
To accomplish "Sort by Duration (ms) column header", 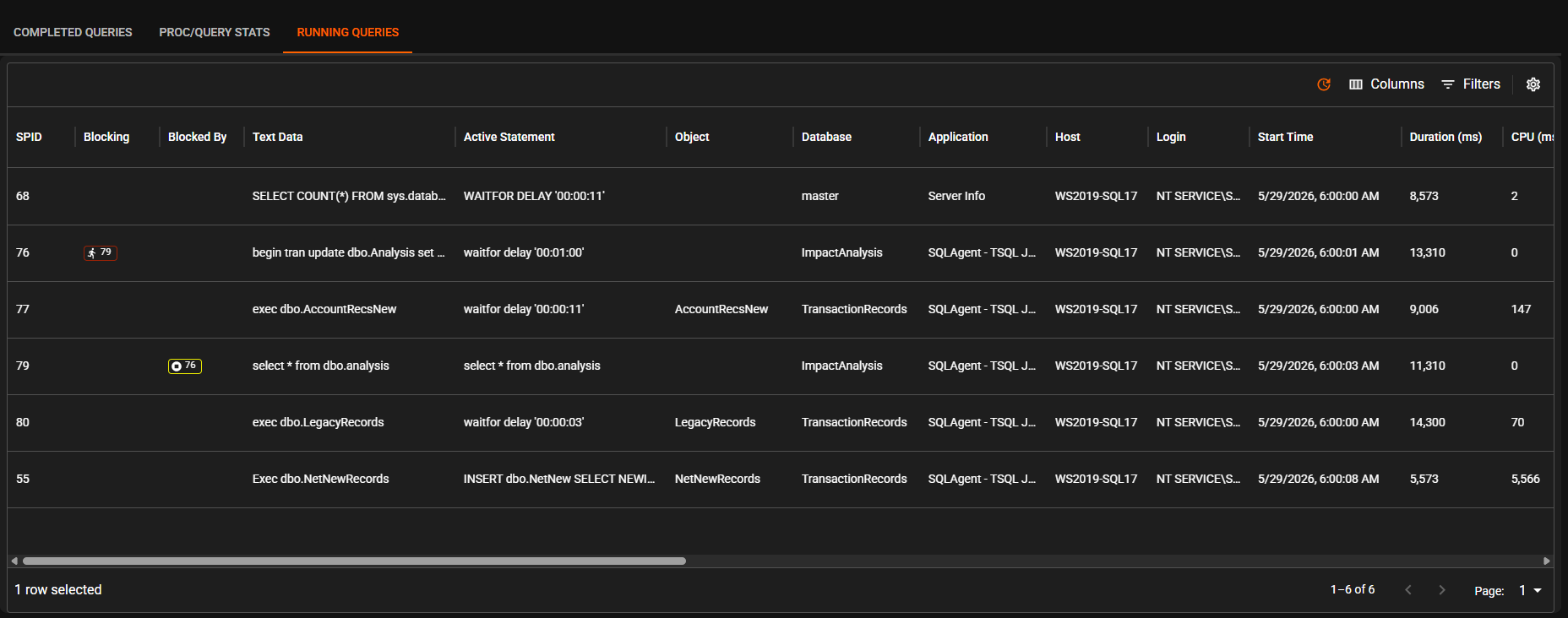I will click(x=1445, y=137).
